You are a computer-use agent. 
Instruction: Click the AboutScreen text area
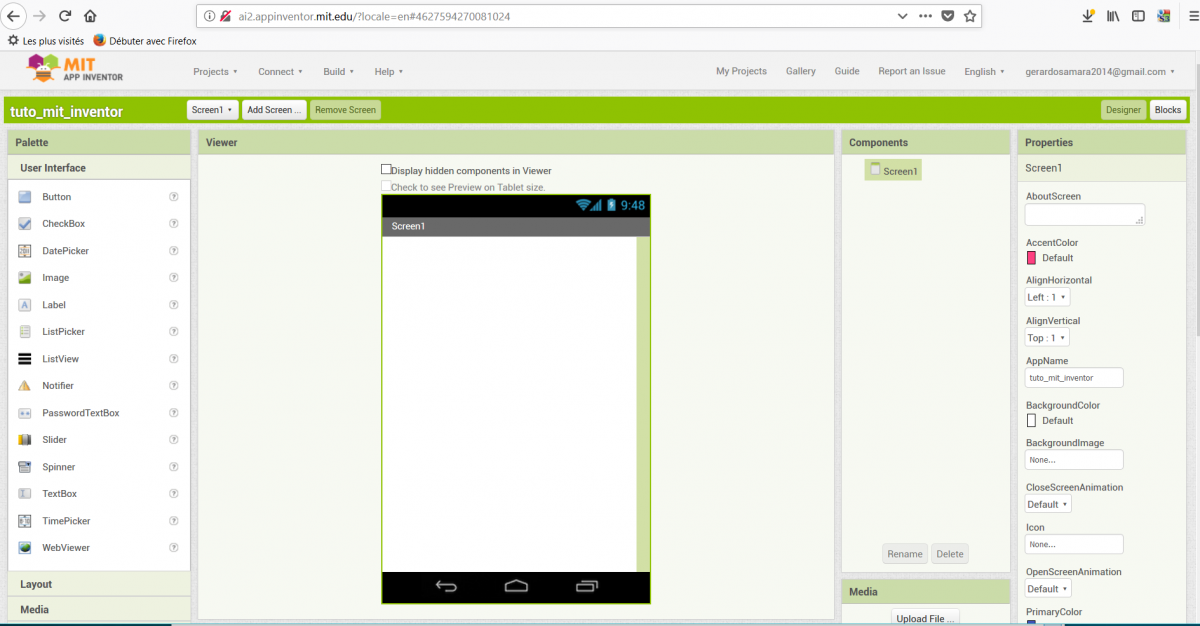click(1085, 215)
